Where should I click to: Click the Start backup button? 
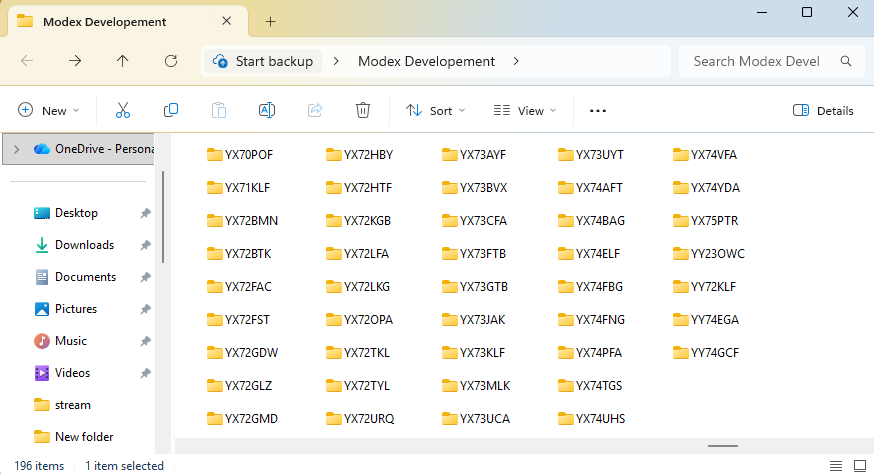point(263,61)
